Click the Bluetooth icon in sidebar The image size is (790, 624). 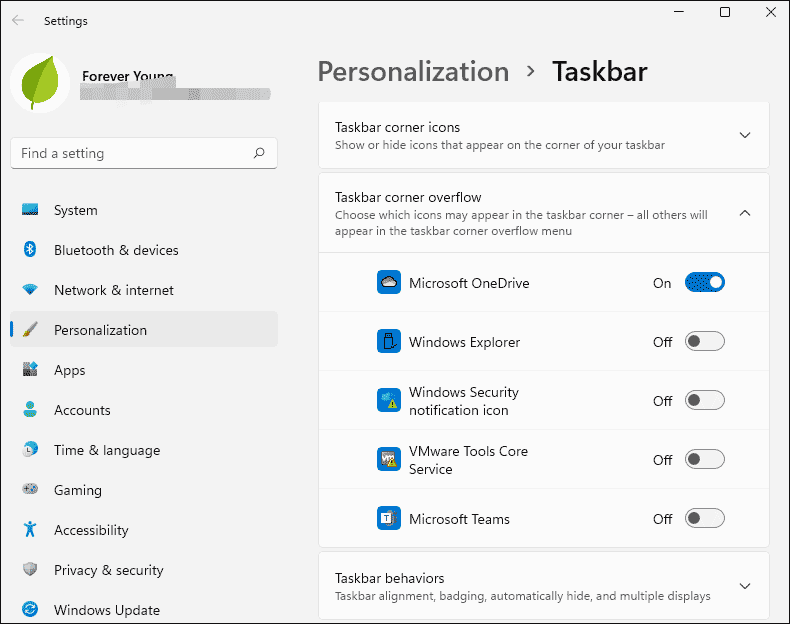(30, 249)
